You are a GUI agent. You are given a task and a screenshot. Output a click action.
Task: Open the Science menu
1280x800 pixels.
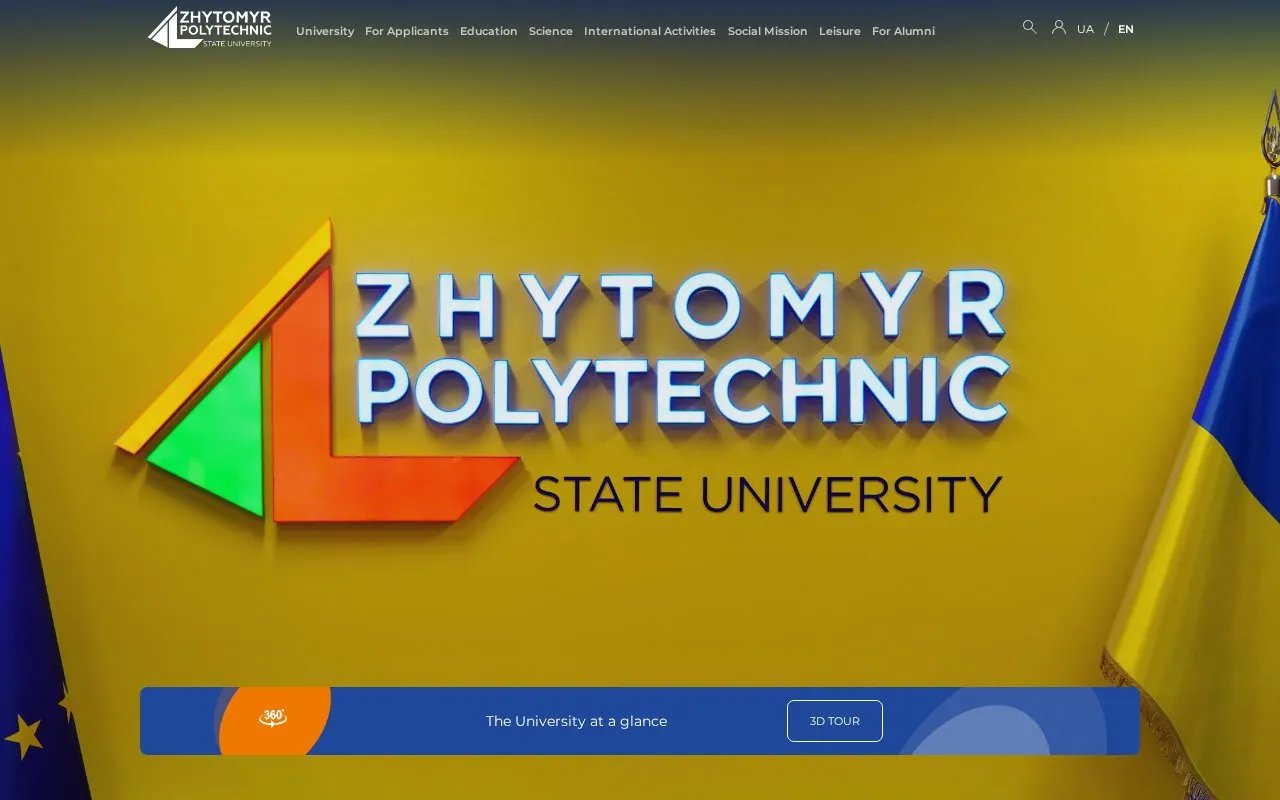pos(551,31)
